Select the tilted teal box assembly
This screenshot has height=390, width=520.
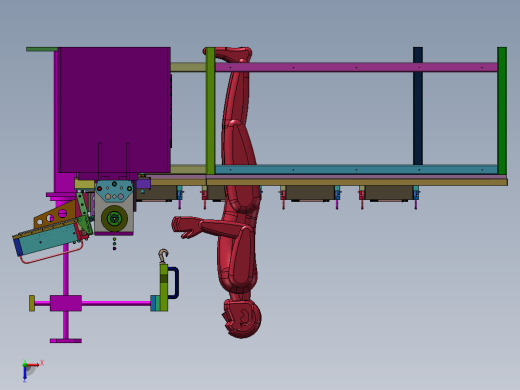click(47, 238)
